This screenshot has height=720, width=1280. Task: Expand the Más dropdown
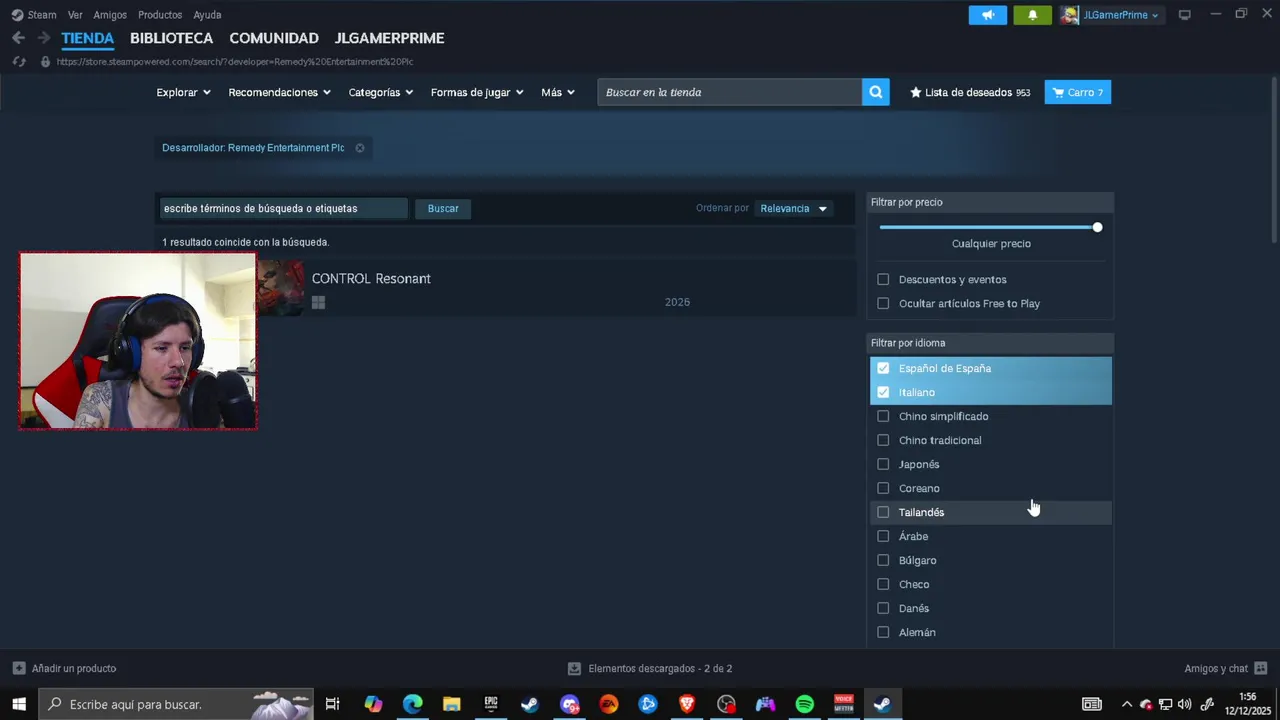coord(558,92)
